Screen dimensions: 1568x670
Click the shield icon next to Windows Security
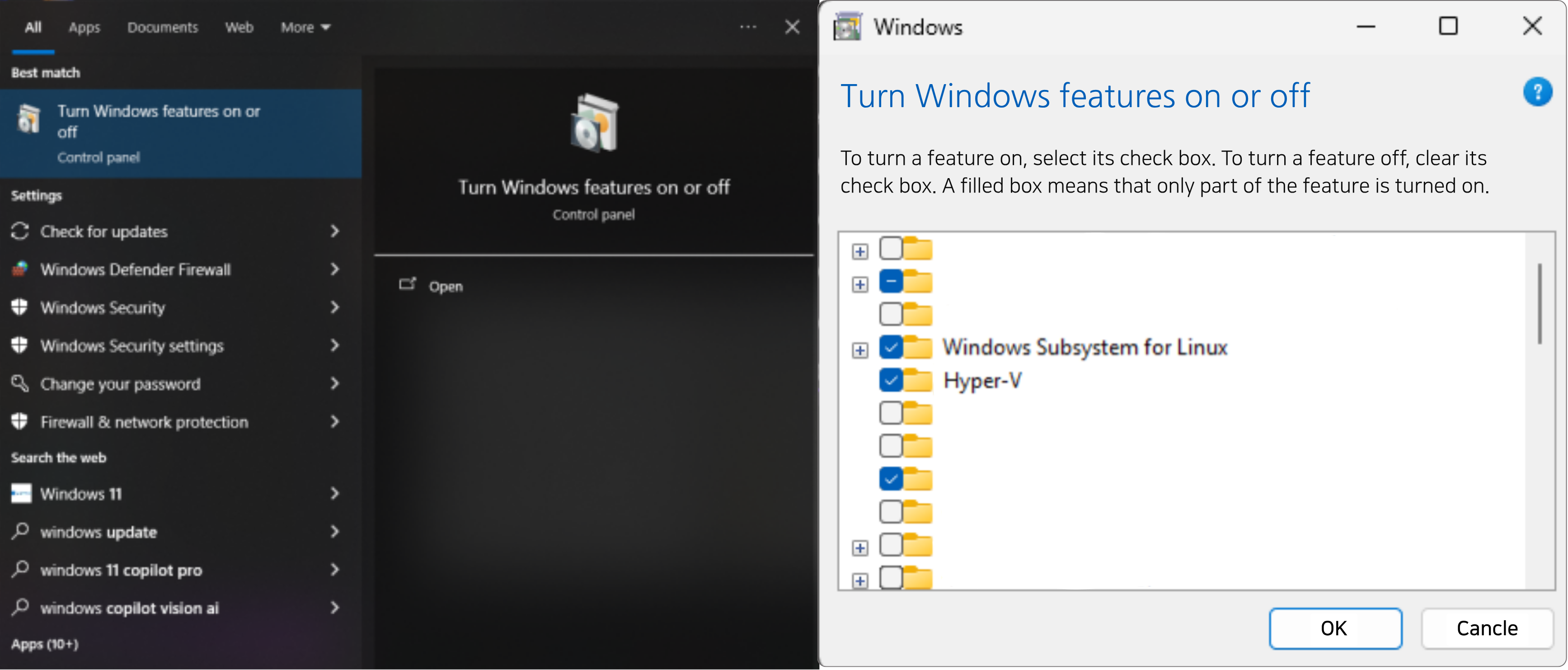click(x=20, y=307)
